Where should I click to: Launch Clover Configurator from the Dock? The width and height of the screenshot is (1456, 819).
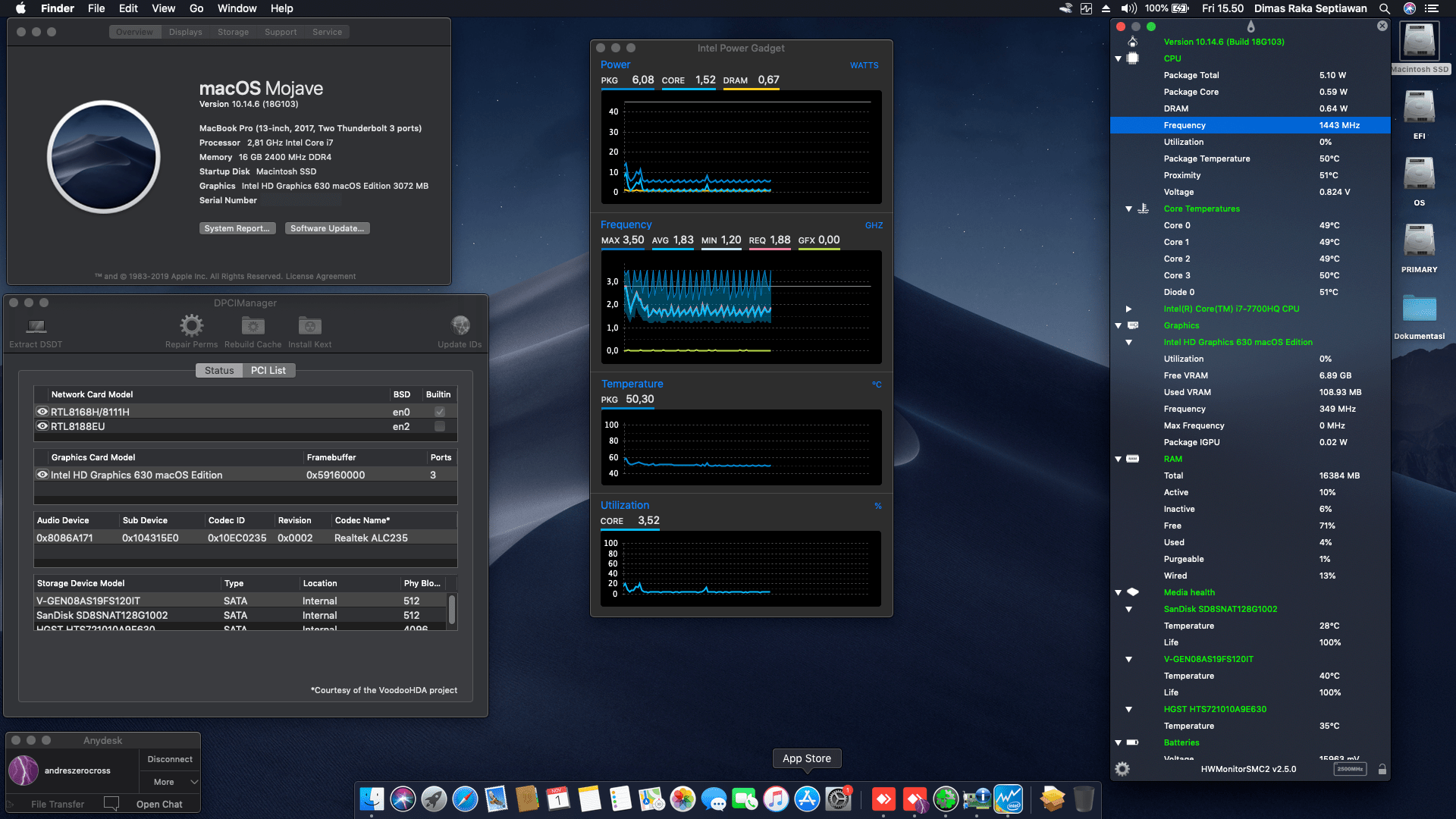pos(946,799)
